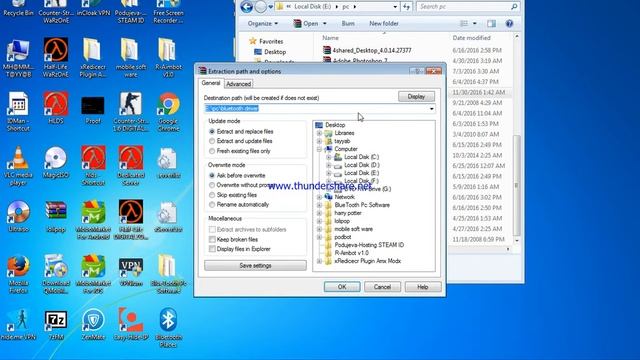
Task: Expand the Libraries tree node
Action: pos(320,133)
